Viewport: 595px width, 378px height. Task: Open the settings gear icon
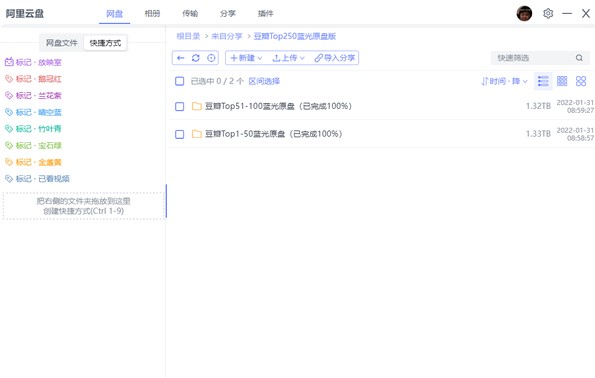pyautogui.click(x=548, y=14)
